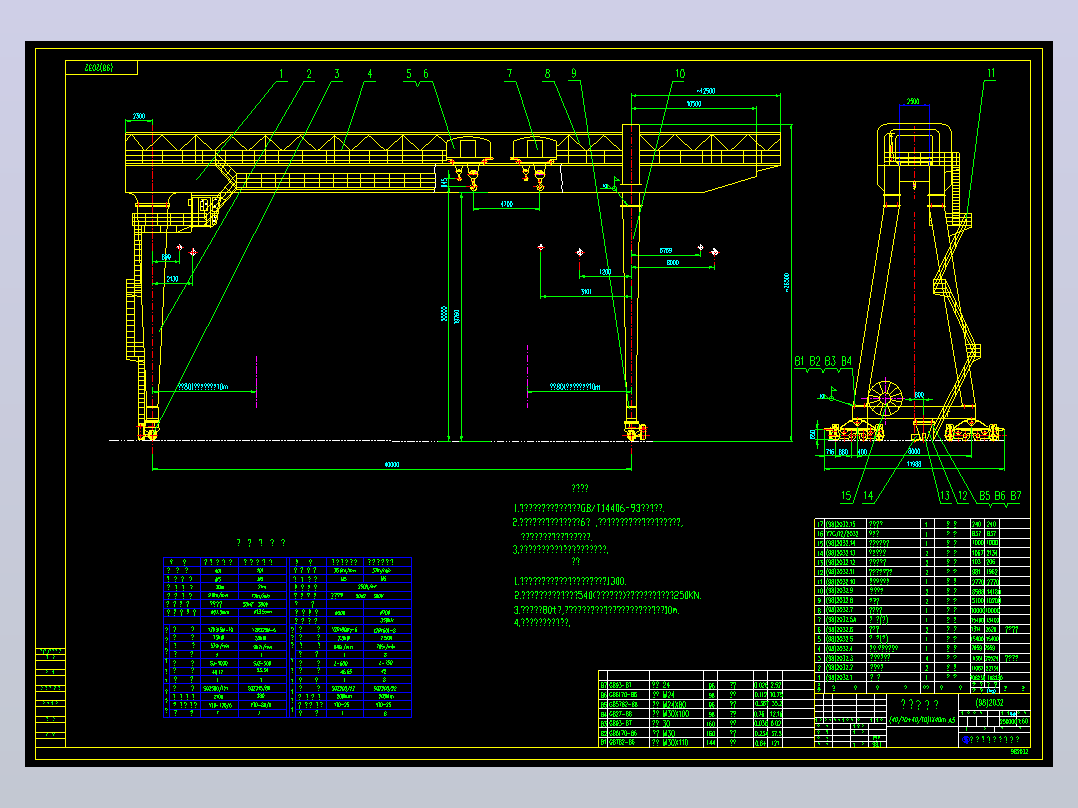Click the 4700 hook spacing dimension
Image resolution: width=1078 pixels, height=808 pixels.
[x=506, y=204]
